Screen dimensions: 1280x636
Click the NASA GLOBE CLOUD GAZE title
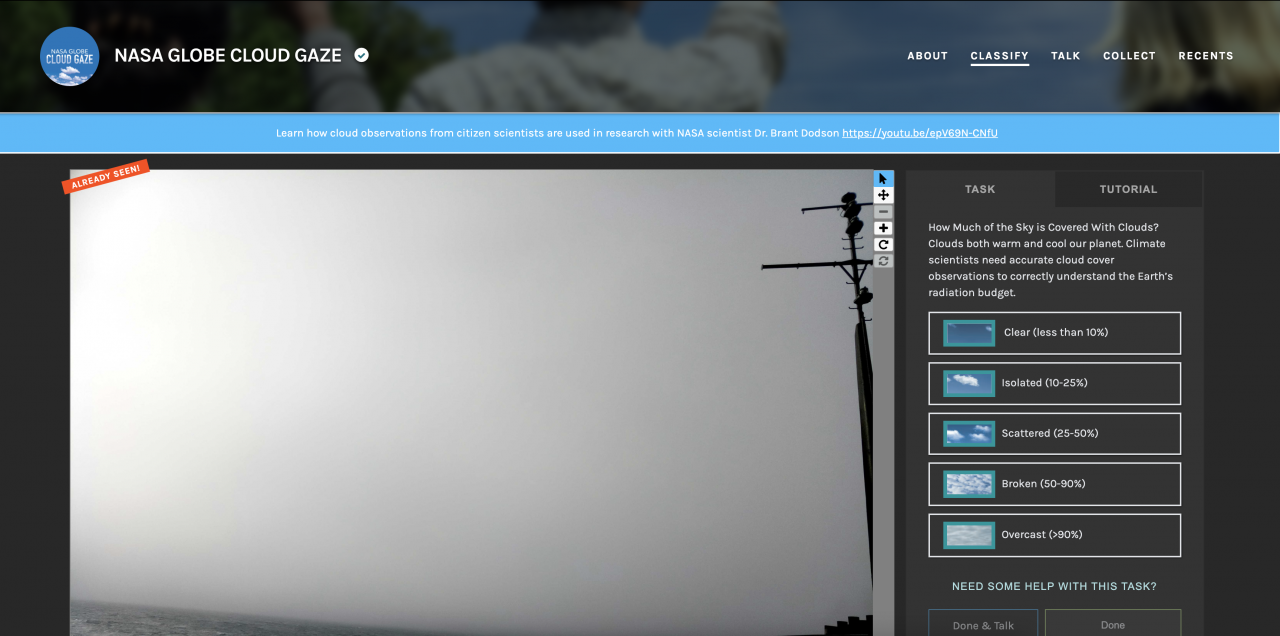click(x=228, y=56)
